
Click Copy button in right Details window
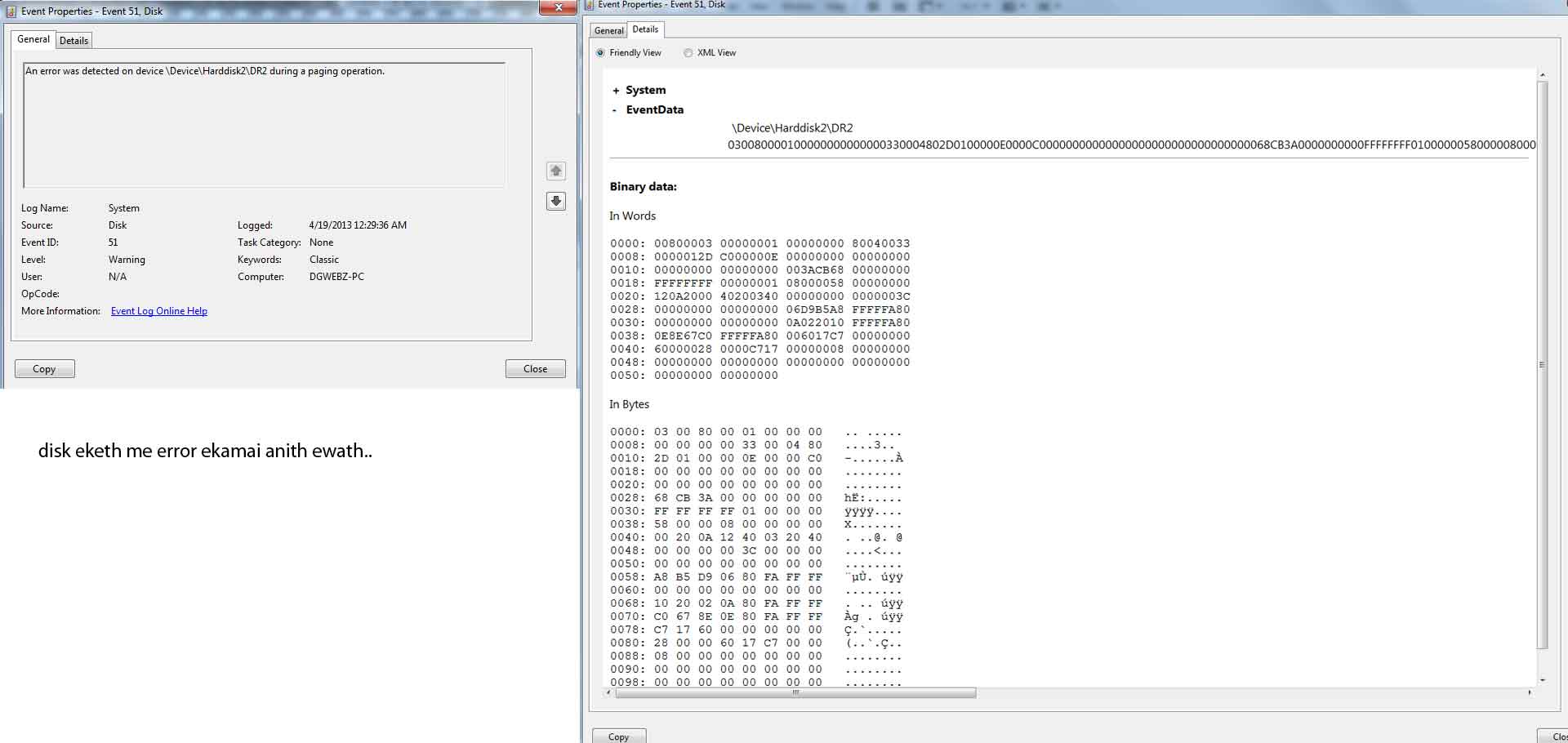coord(619,736)
